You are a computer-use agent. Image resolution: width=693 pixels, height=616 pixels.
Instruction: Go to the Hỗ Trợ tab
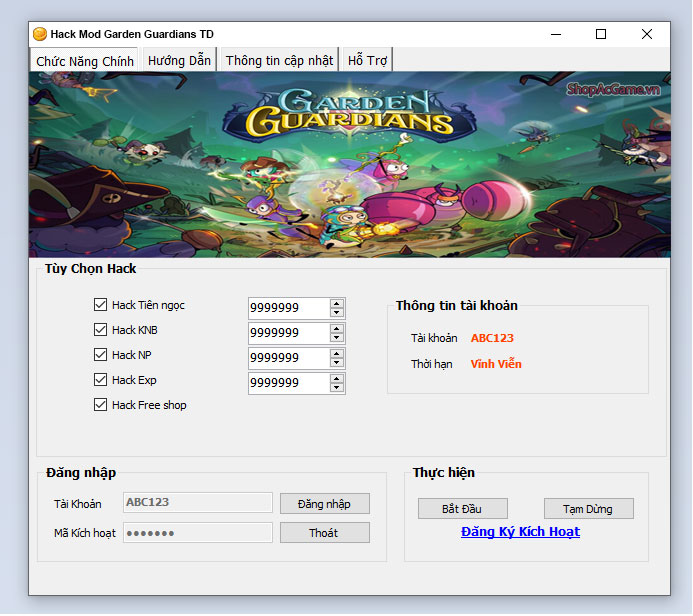(367, 60)
